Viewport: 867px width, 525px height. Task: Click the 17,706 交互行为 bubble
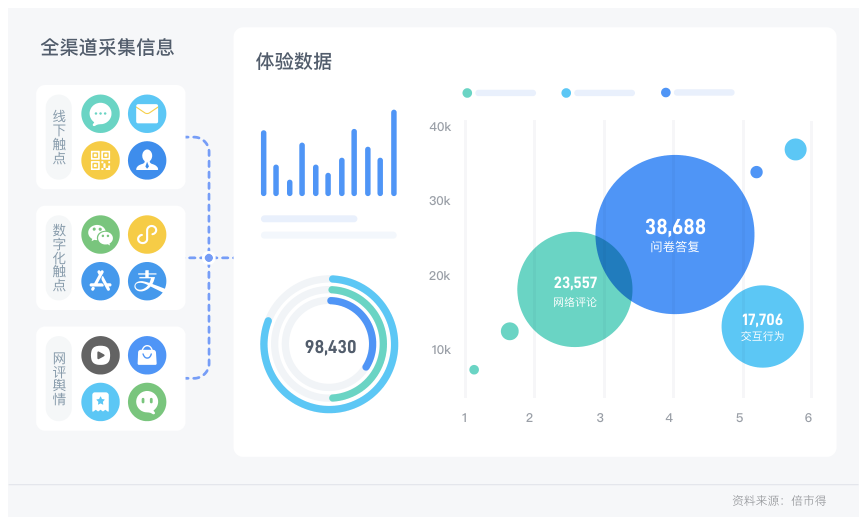click(x=762, y=326)
